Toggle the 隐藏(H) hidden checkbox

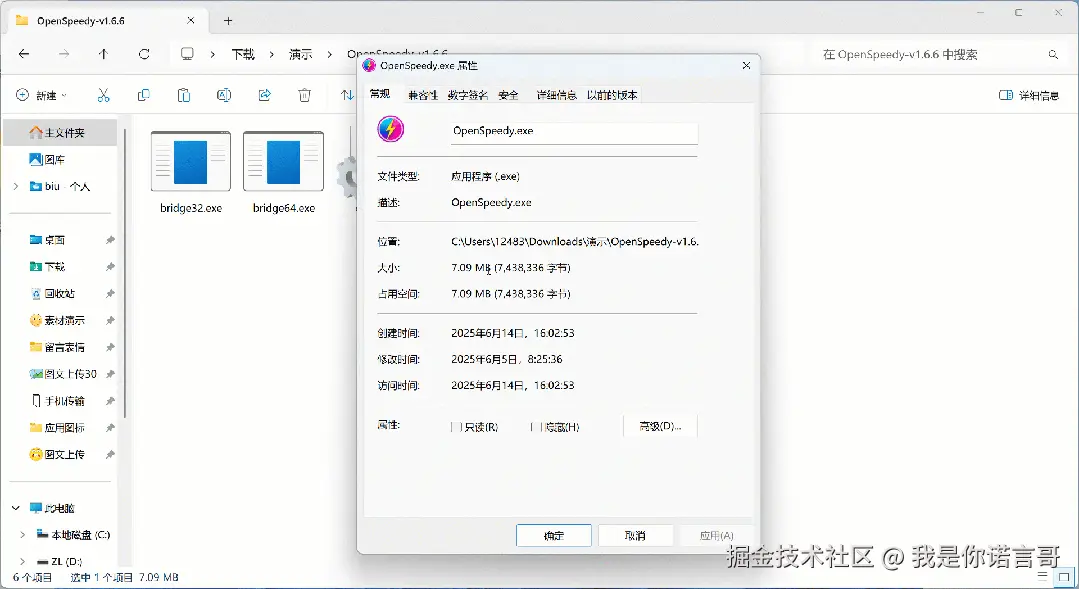(535, 427)
